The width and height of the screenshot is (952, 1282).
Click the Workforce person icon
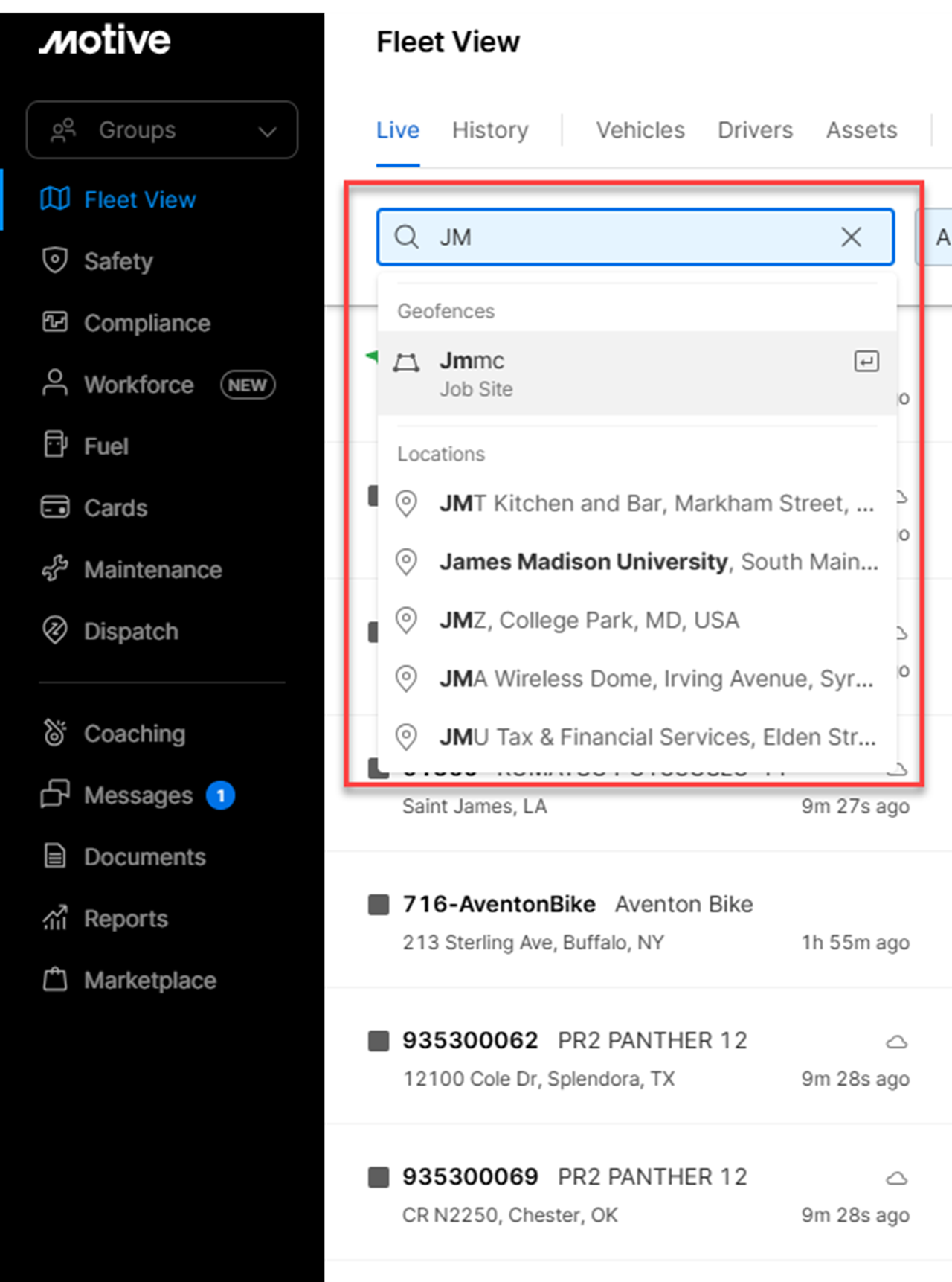coord(55,384)
